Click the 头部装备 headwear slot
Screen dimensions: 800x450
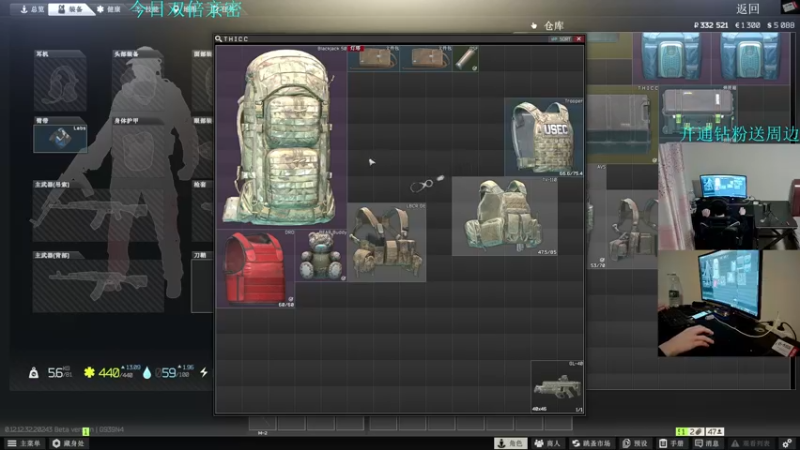coord(138,84)
